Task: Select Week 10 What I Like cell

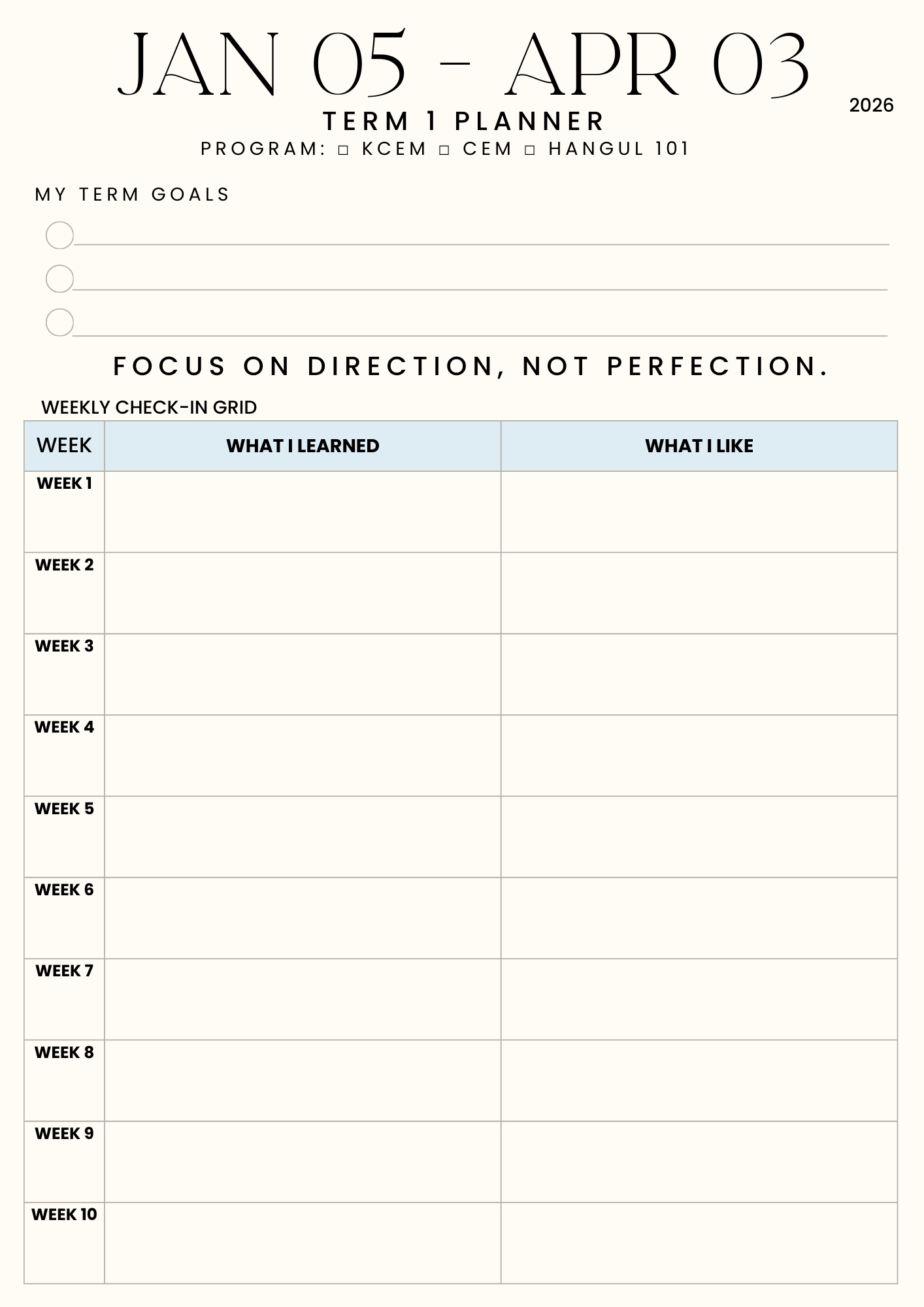Action: click(699, 1243)
